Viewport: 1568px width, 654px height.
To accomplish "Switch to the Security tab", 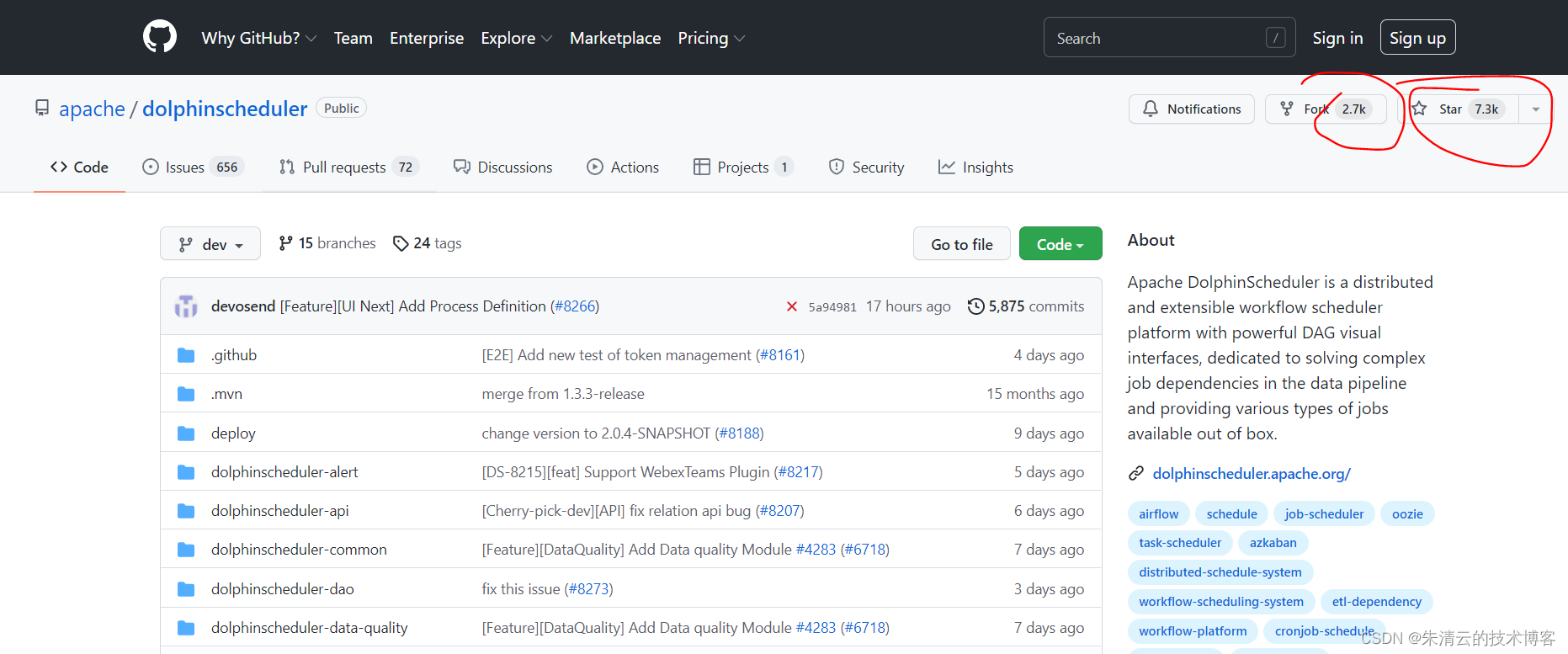I will point(866,167).
